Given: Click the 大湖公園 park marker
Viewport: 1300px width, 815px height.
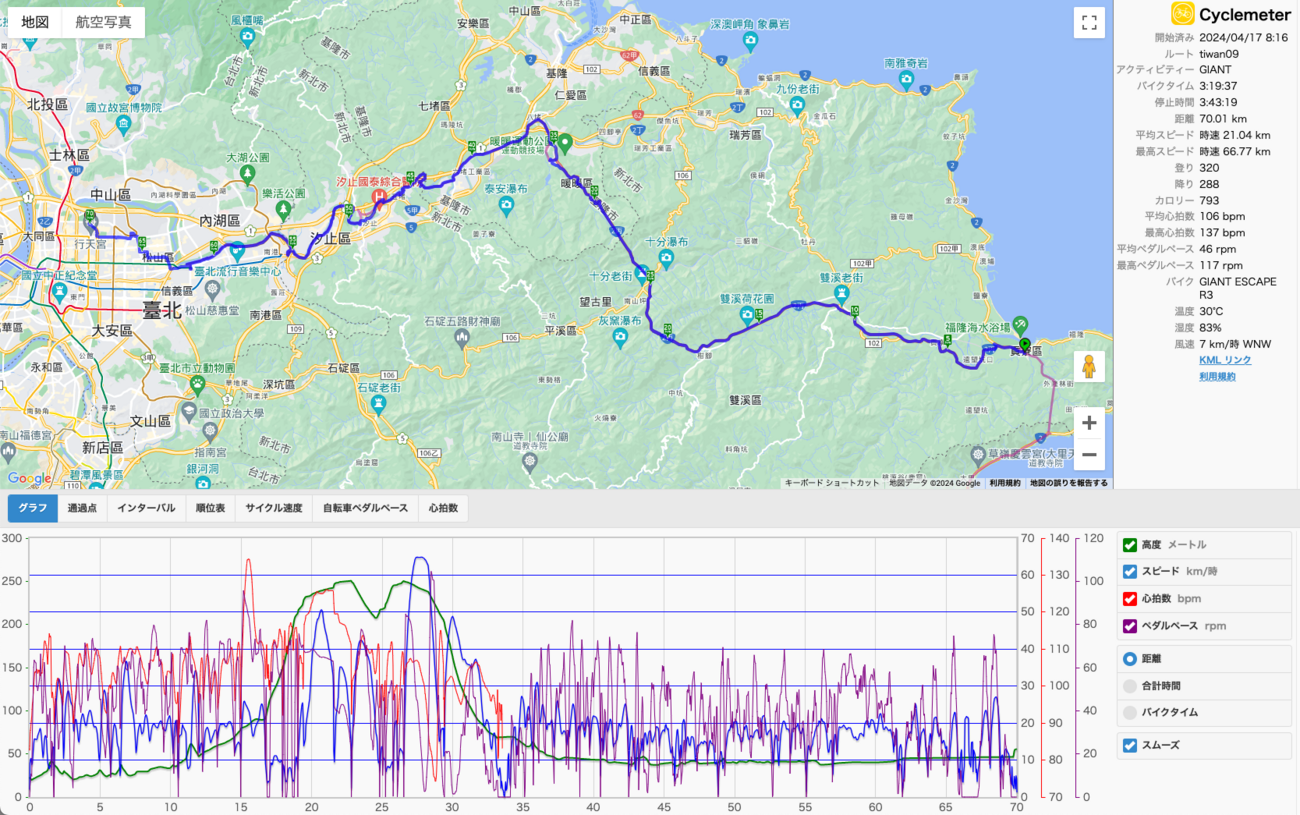Looking at the screenshot, I should (248, 176).
